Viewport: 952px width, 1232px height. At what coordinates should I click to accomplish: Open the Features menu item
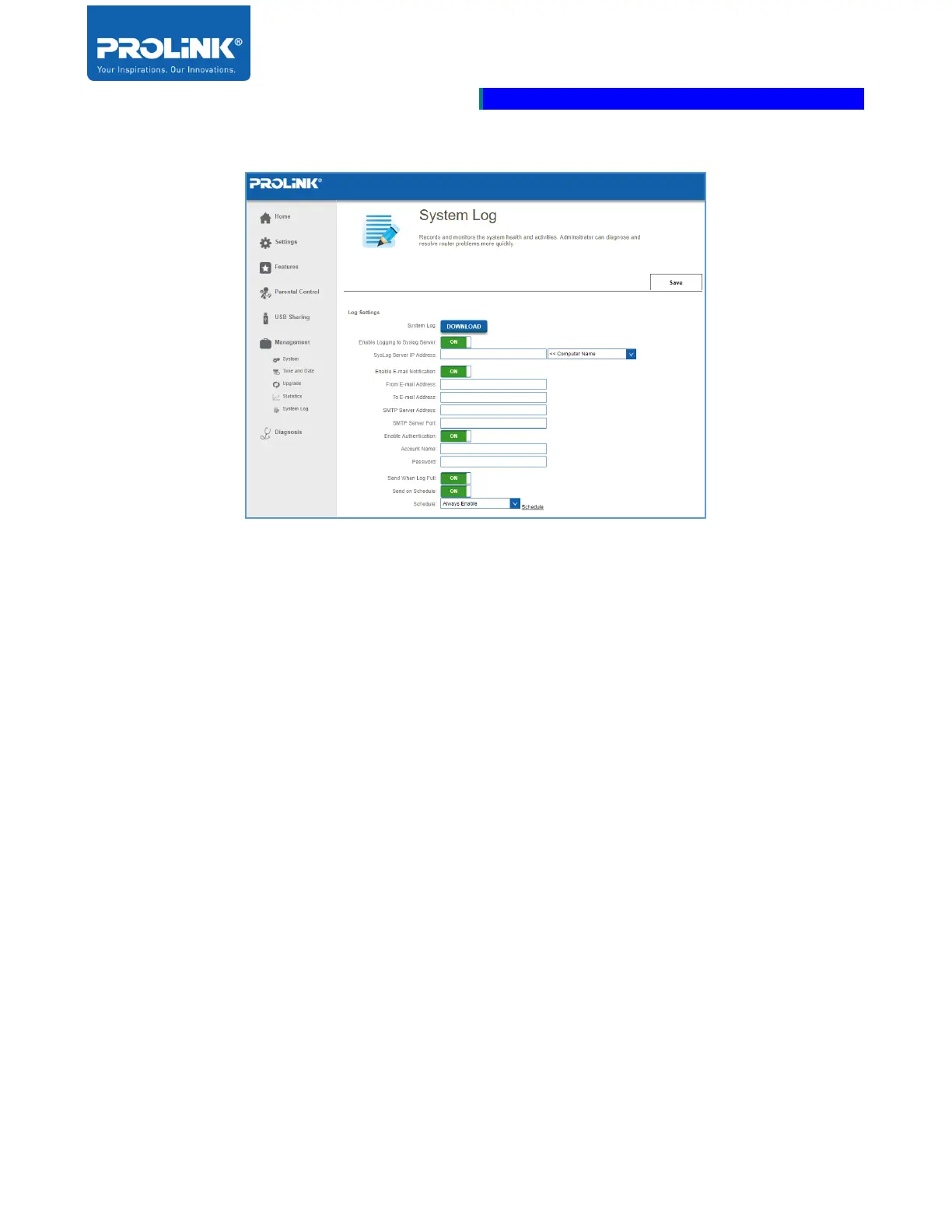click(x=286, y=267)
